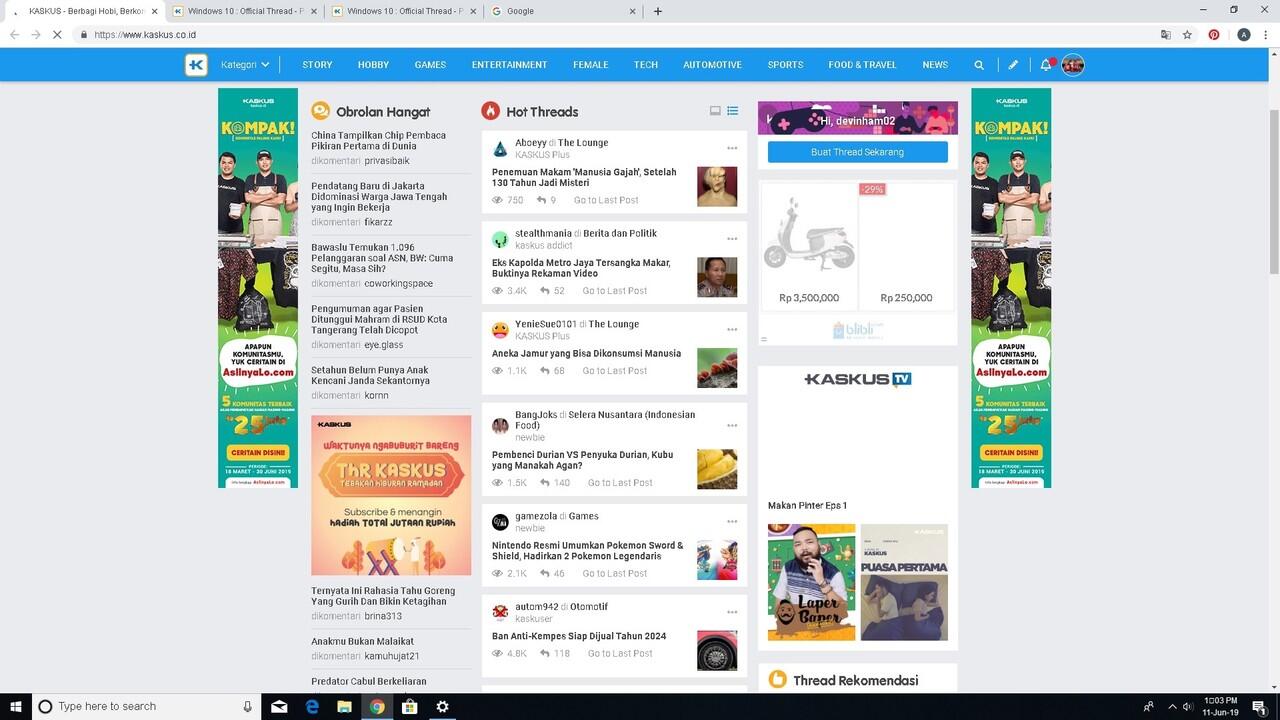
Task: Open the user avatar menu in navbar
Action: coord(1073,65)
